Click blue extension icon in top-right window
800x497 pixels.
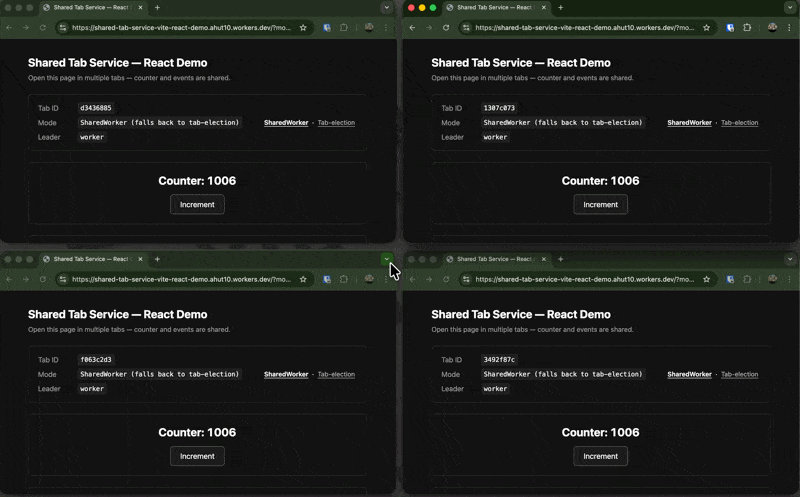tap(730, 28)
